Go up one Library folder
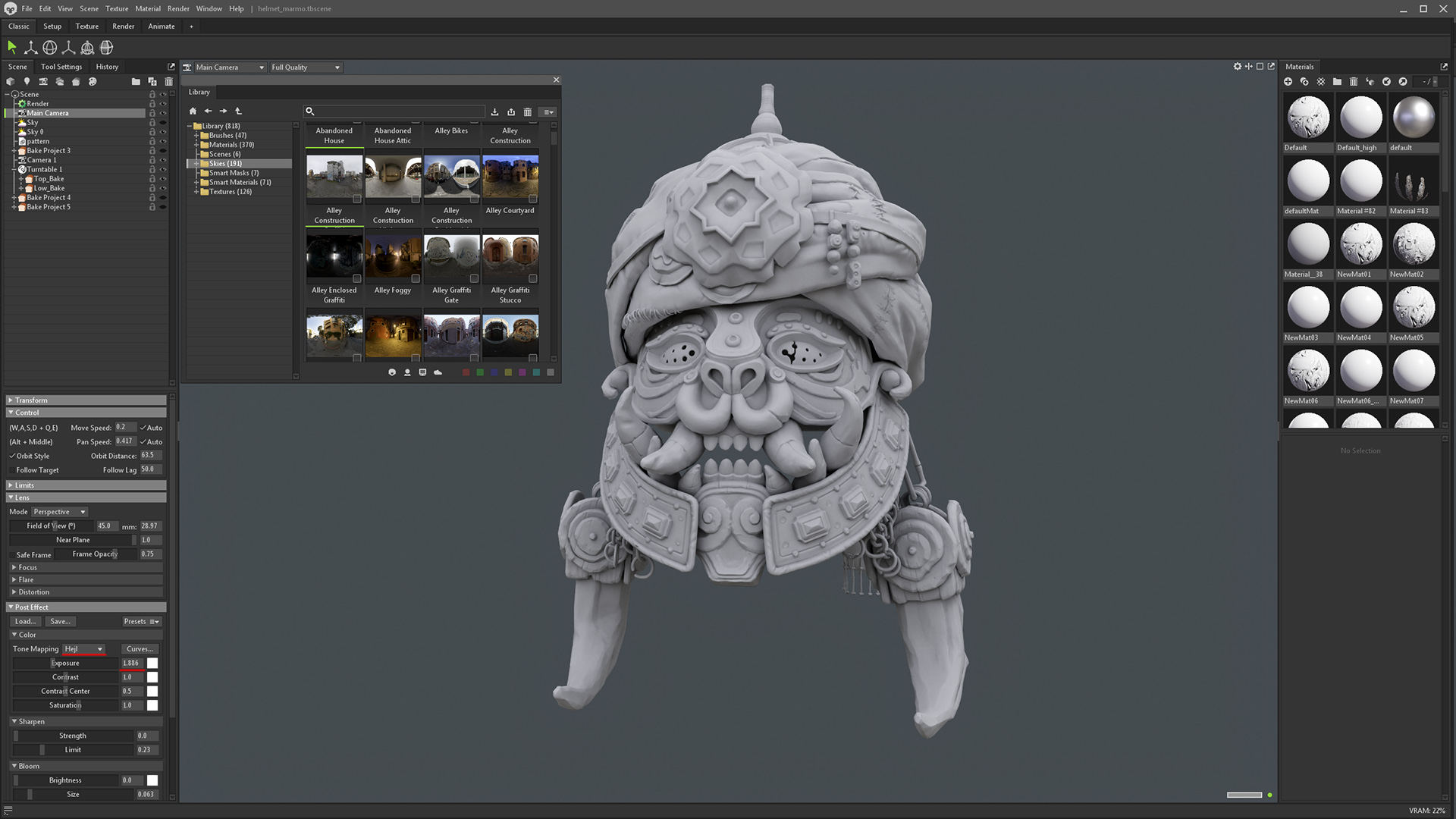The height and width of the screenshot is (819, 1456). coord(238,111)
